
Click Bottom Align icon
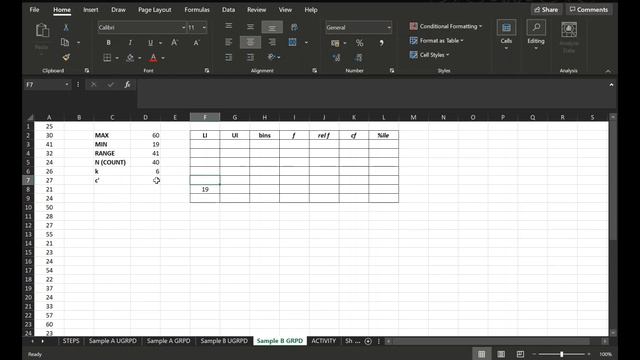[x=272, y=27]
